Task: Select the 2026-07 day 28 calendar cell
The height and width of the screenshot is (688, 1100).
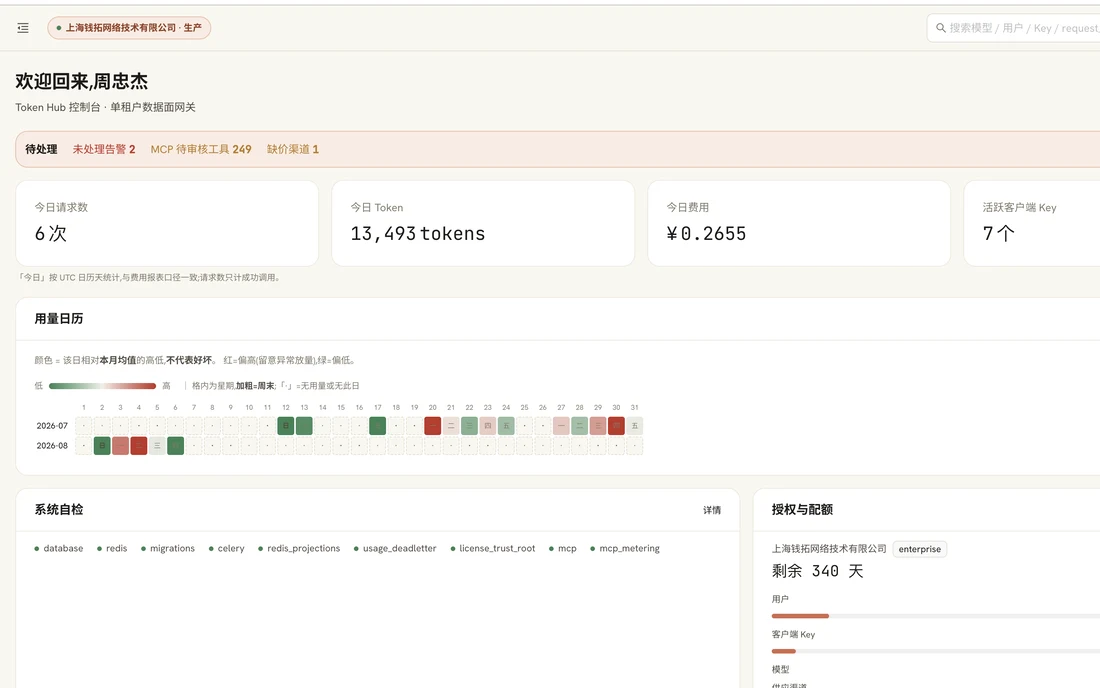Action: pyautogui.click(x=579, y=426)
